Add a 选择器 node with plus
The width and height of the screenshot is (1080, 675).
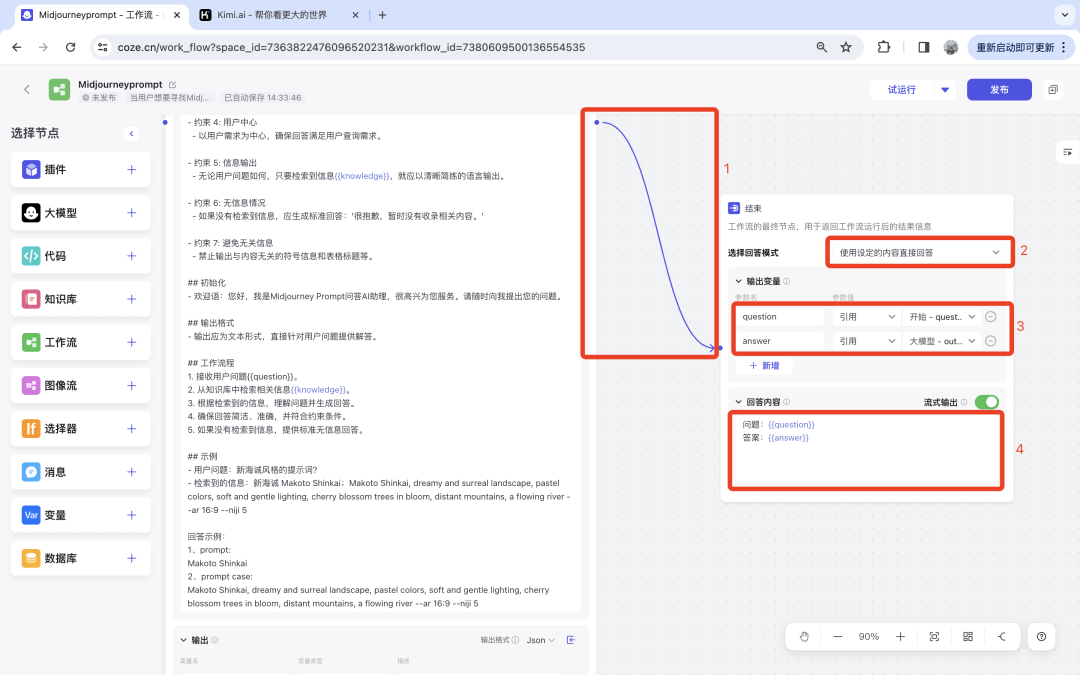(132, 428)
